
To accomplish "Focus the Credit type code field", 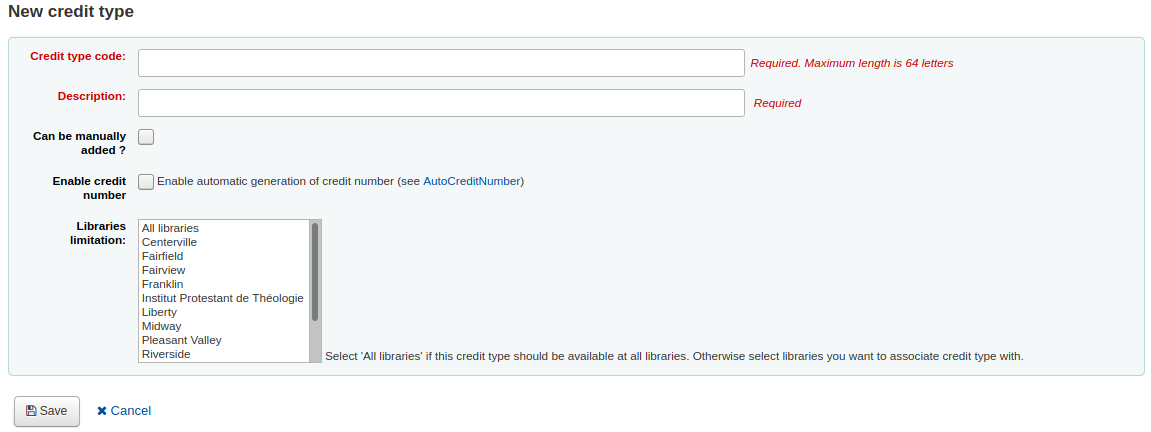I will click(x=441, y=63).
